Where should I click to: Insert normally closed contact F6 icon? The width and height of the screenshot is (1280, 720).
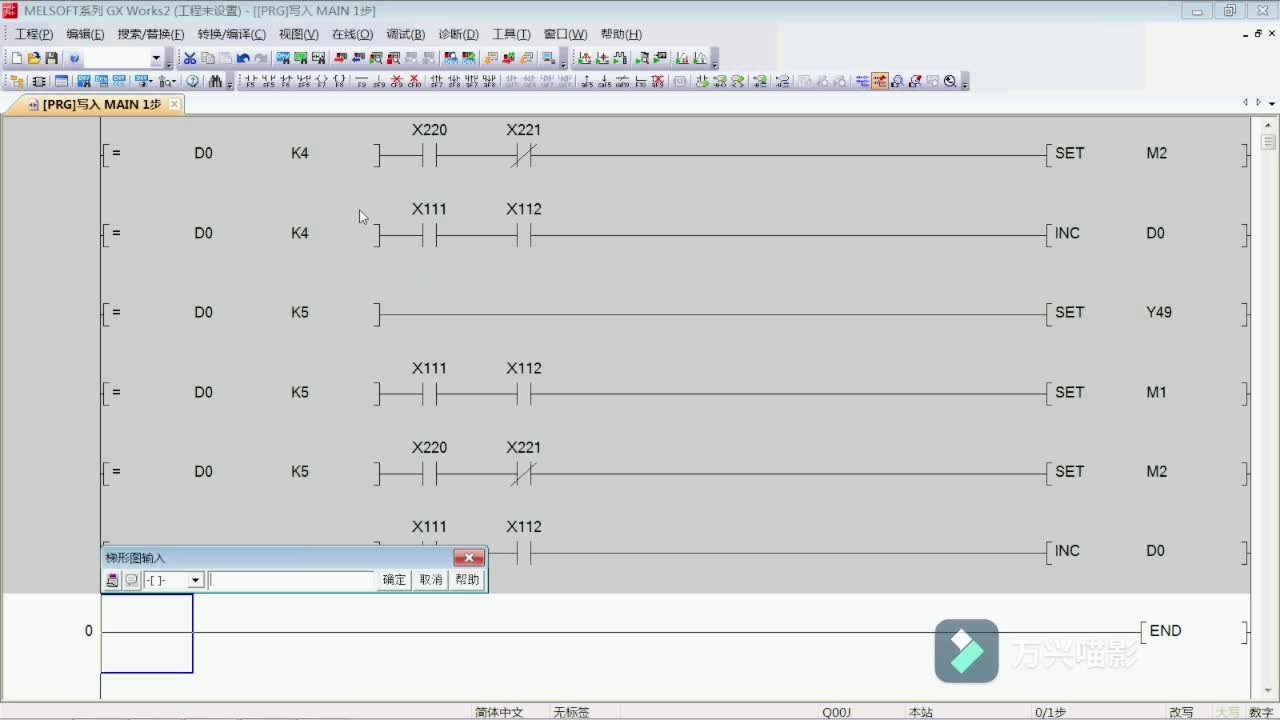[x=286, y=81]
